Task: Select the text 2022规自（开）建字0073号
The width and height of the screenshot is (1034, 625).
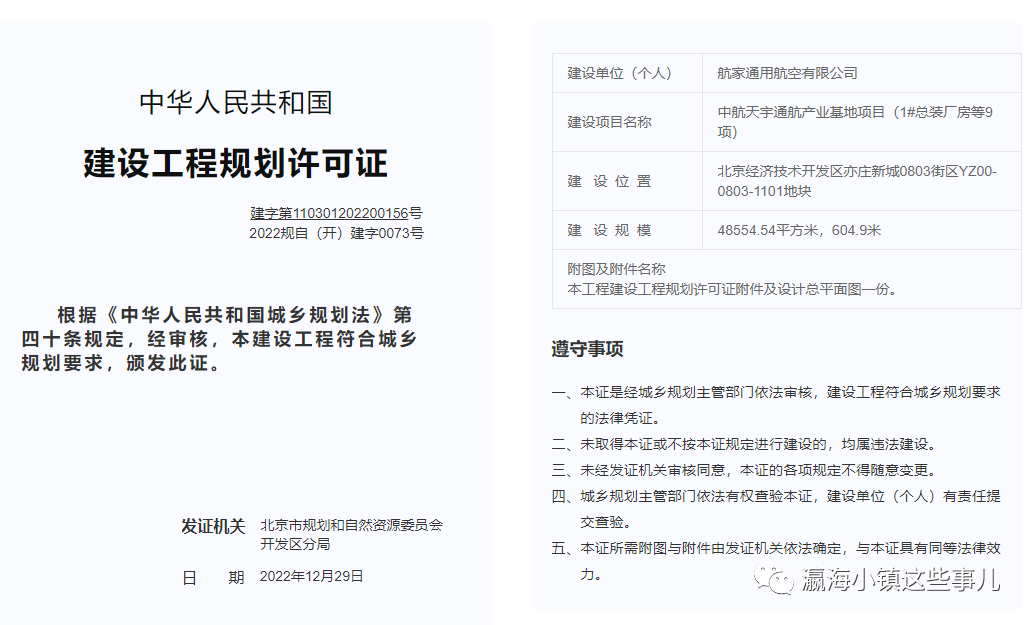Action: point(336,233)
